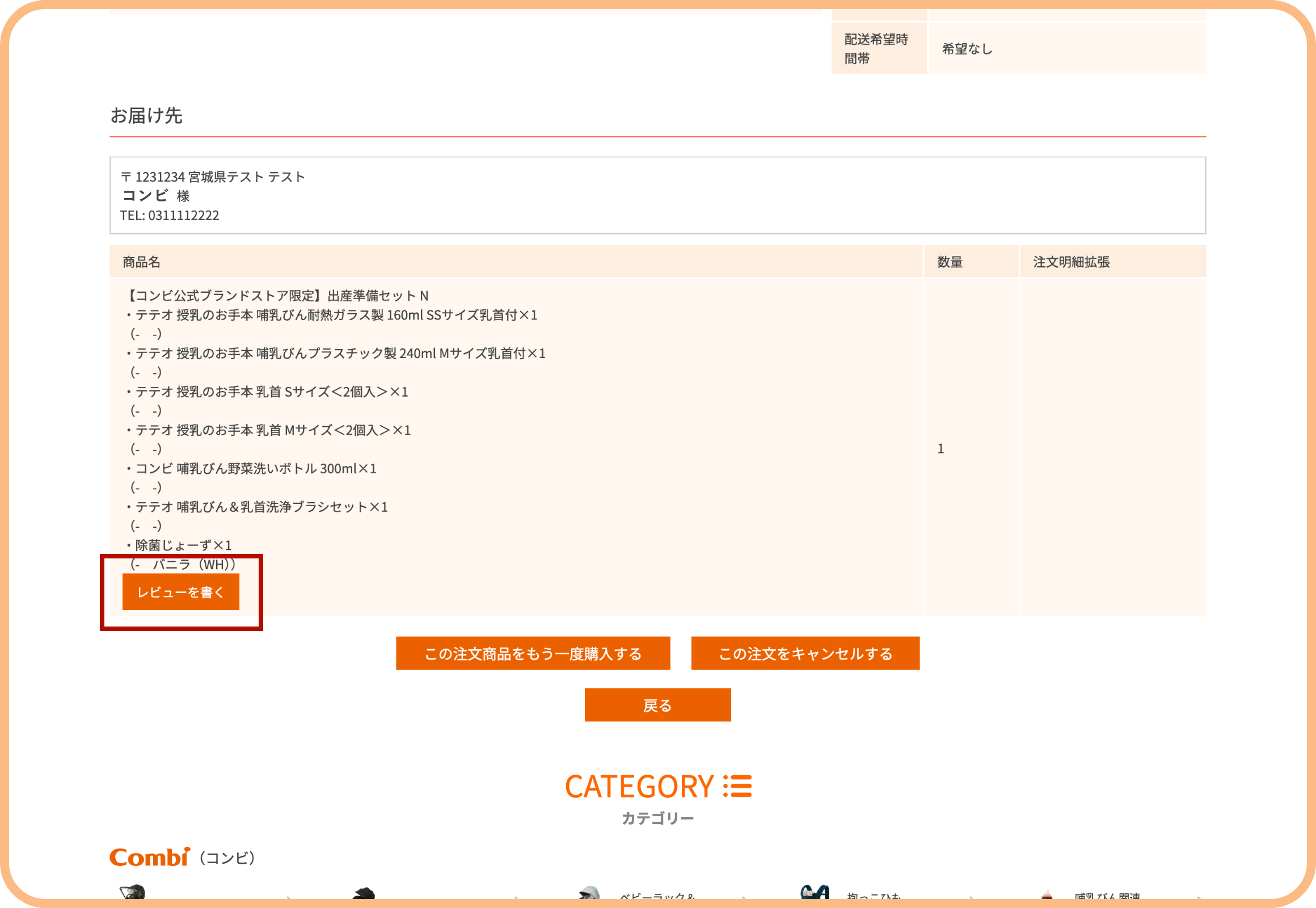The width and height of the screenshot is (1316, 908).
Task: Cancel order with この注文をキャンセルする button
Action: [805, 654]
